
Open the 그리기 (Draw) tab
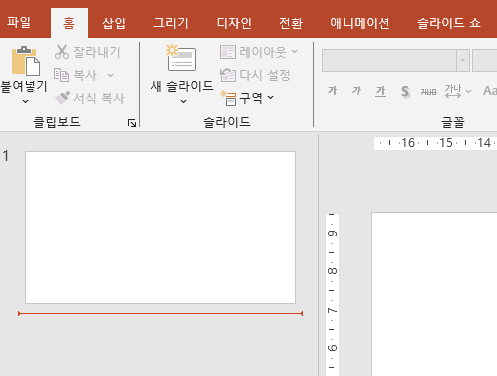coord(171,23)
